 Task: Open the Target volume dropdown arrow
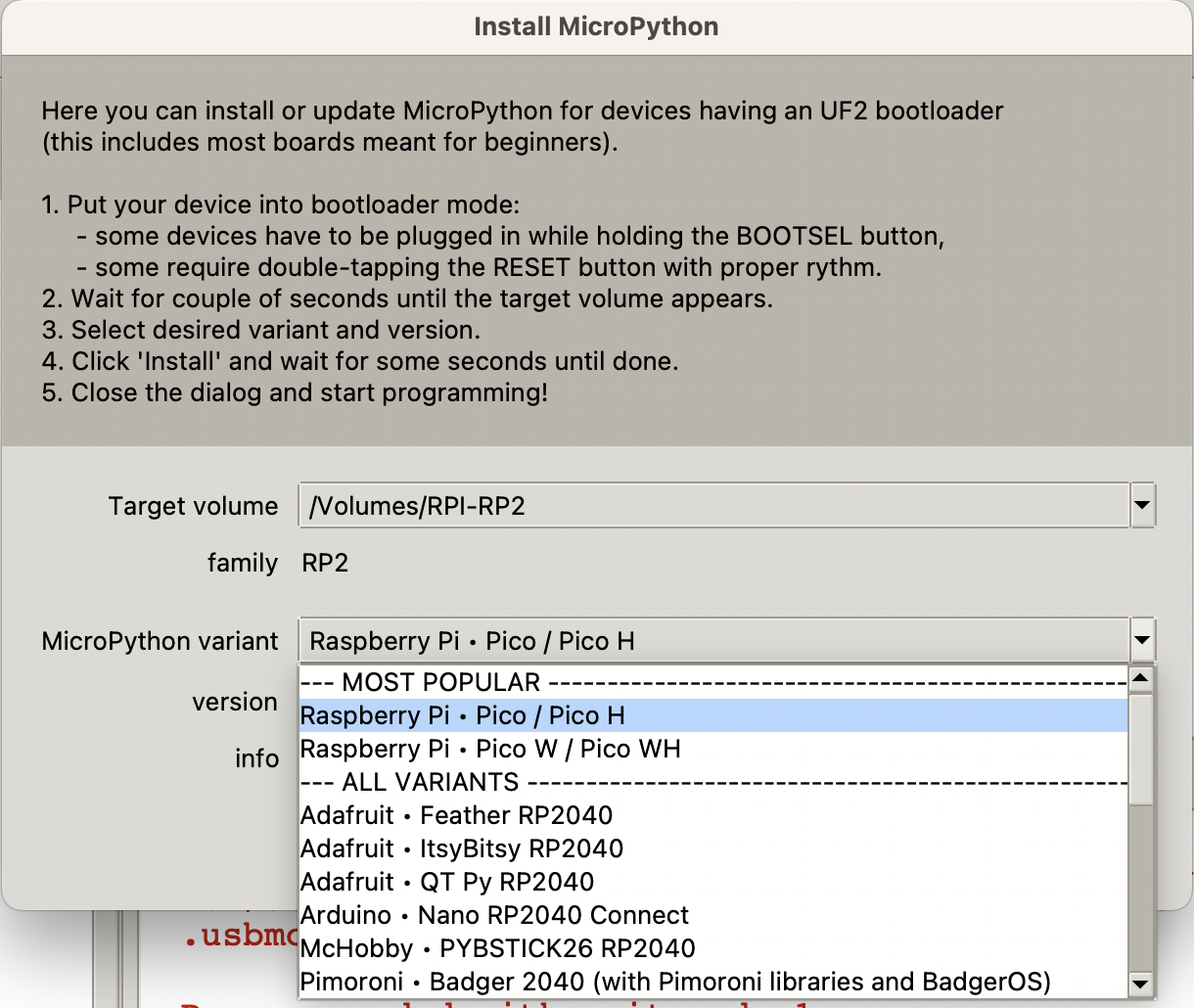(x=1142, y=506)
